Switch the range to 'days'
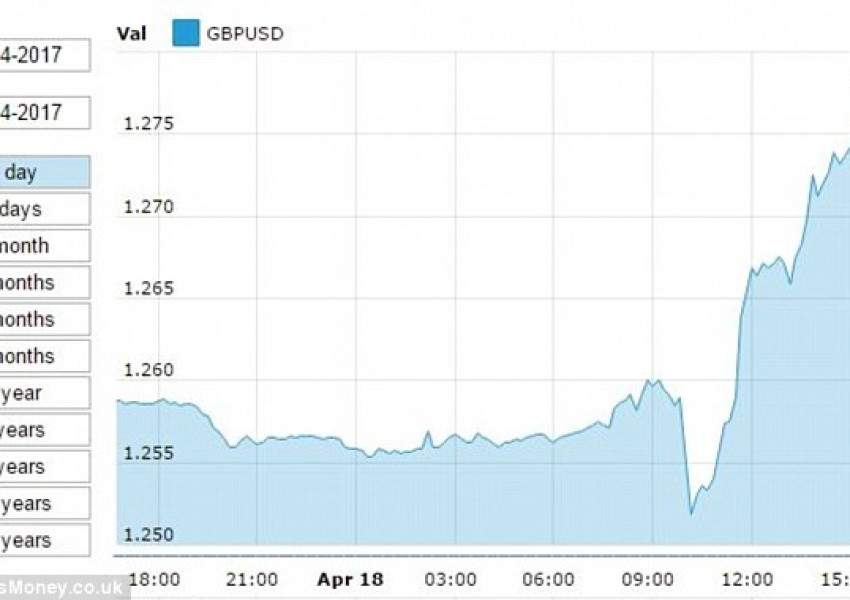This screenshot has width=850, height=600. [x=44, y=209]
